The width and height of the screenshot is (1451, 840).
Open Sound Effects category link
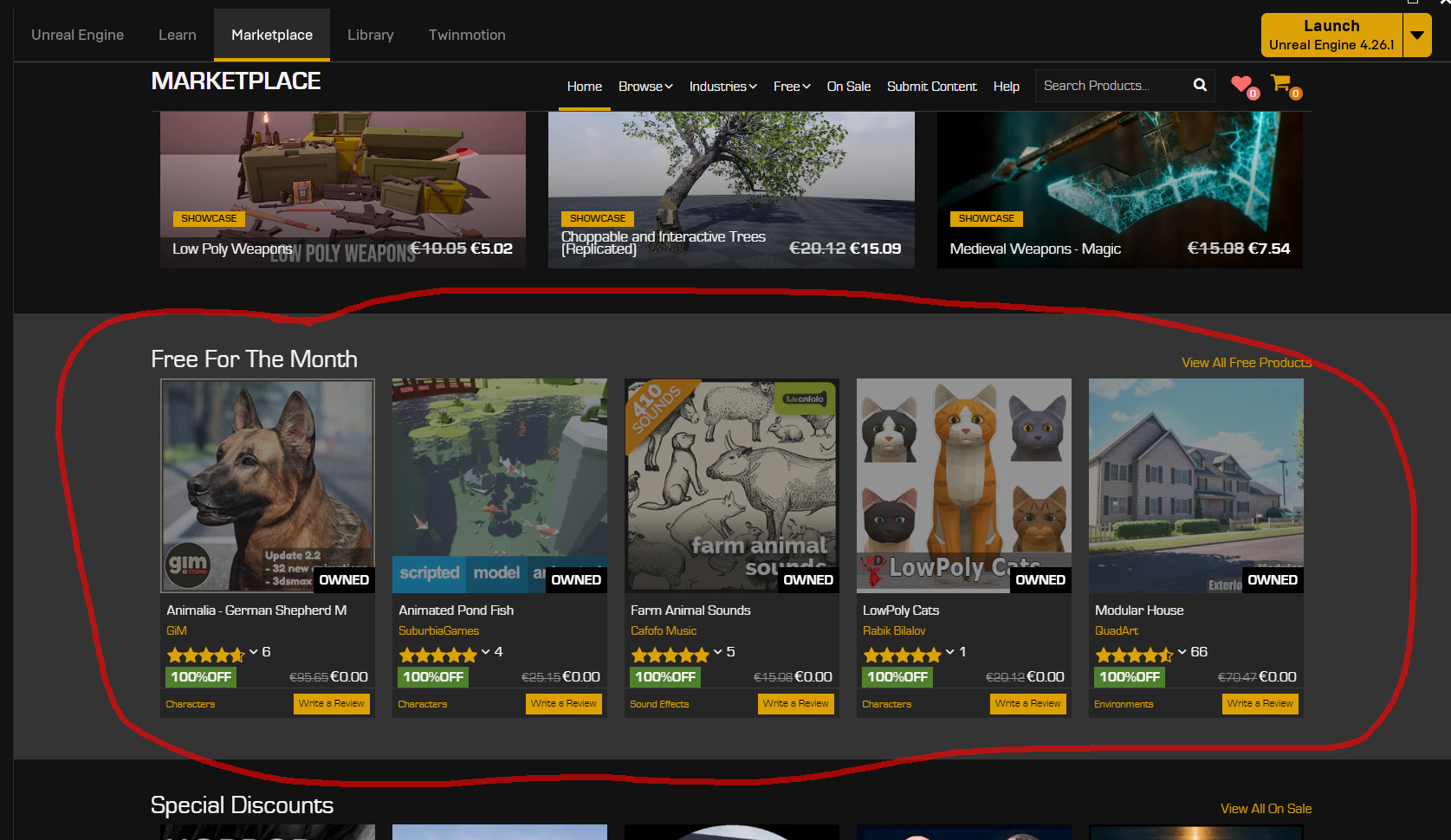pos(659,705)
